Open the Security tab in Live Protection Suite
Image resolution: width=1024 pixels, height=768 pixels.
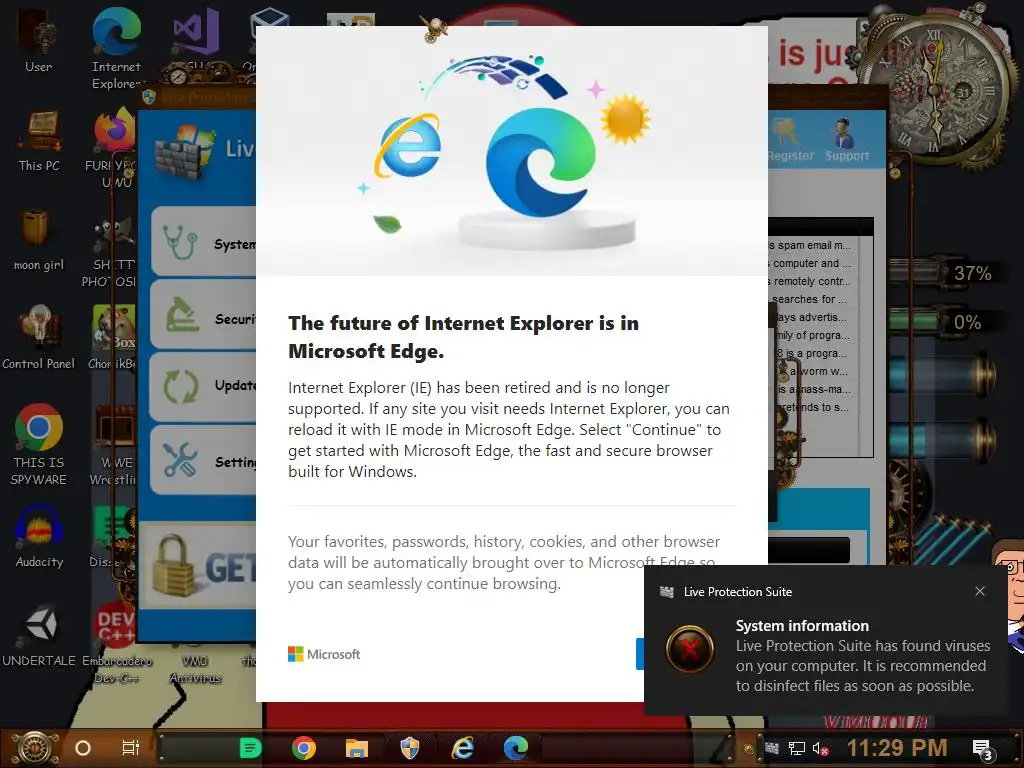(x=203, y=315)
